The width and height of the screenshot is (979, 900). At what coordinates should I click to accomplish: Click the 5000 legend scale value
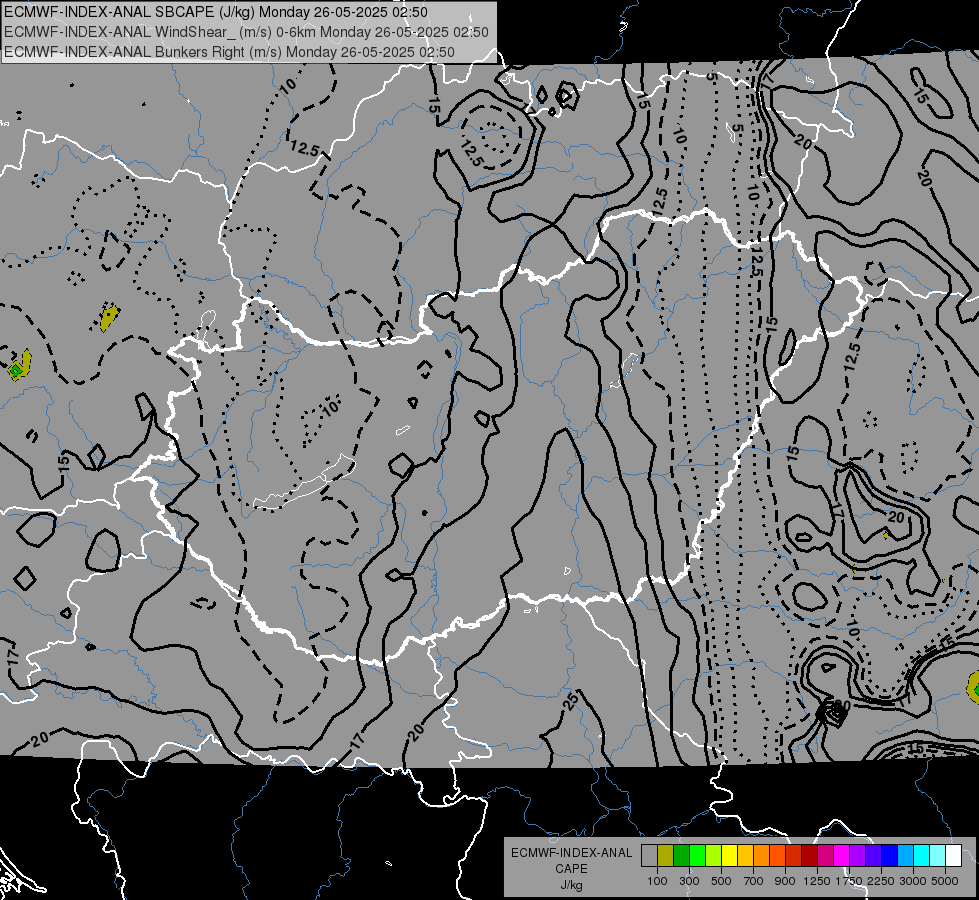945,881
